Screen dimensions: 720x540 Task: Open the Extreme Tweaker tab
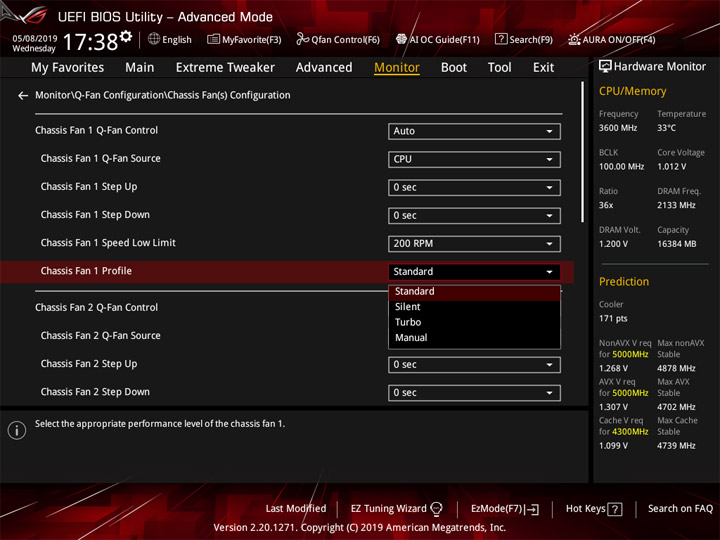pyautogui.click(x=225, y=68)
